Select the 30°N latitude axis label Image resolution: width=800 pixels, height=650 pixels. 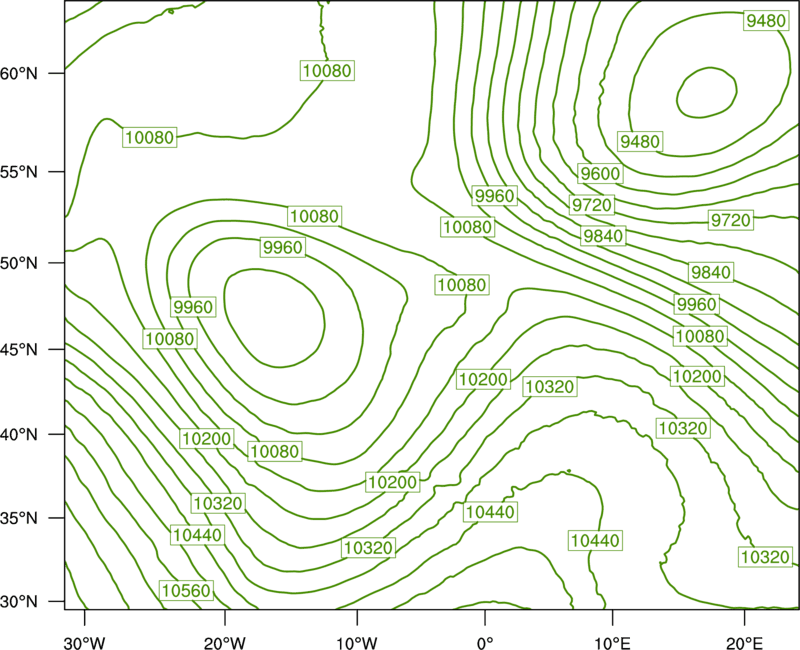pos(19,602)
